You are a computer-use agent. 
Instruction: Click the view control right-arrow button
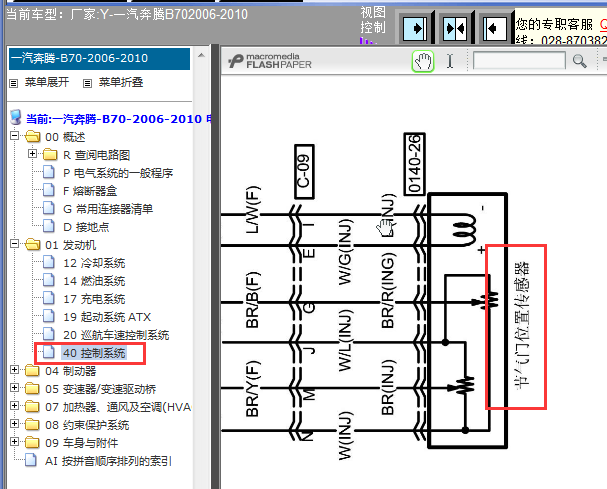pos(415,28)
